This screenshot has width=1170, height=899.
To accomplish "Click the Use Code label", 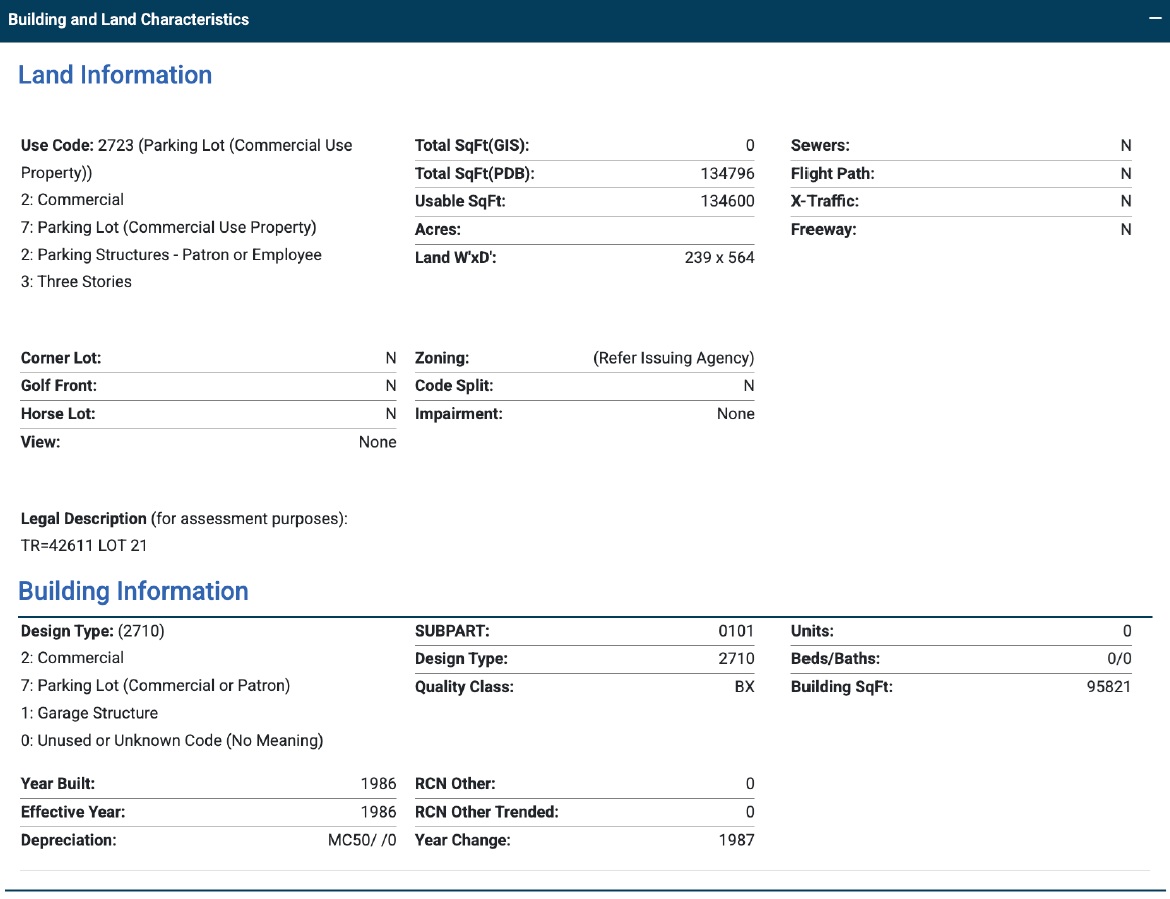I will pyautogui.click(x=57, y=146).
